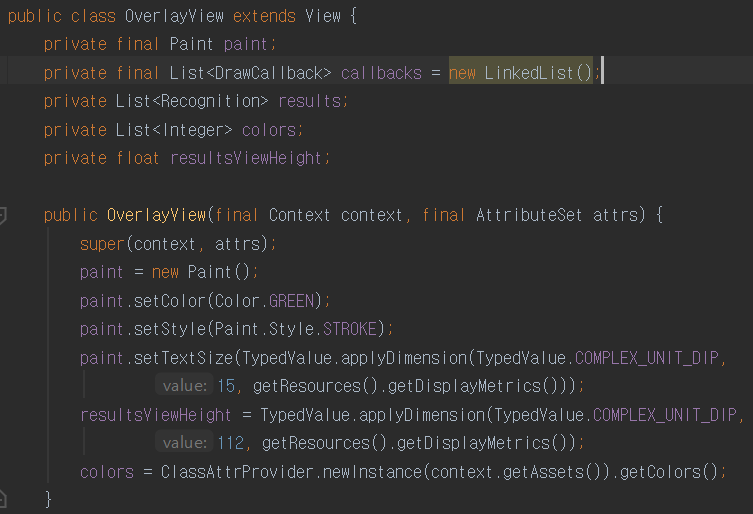Click the 'results' field name
The height and width of the screenshot is (514, 753).
[310, 101]
